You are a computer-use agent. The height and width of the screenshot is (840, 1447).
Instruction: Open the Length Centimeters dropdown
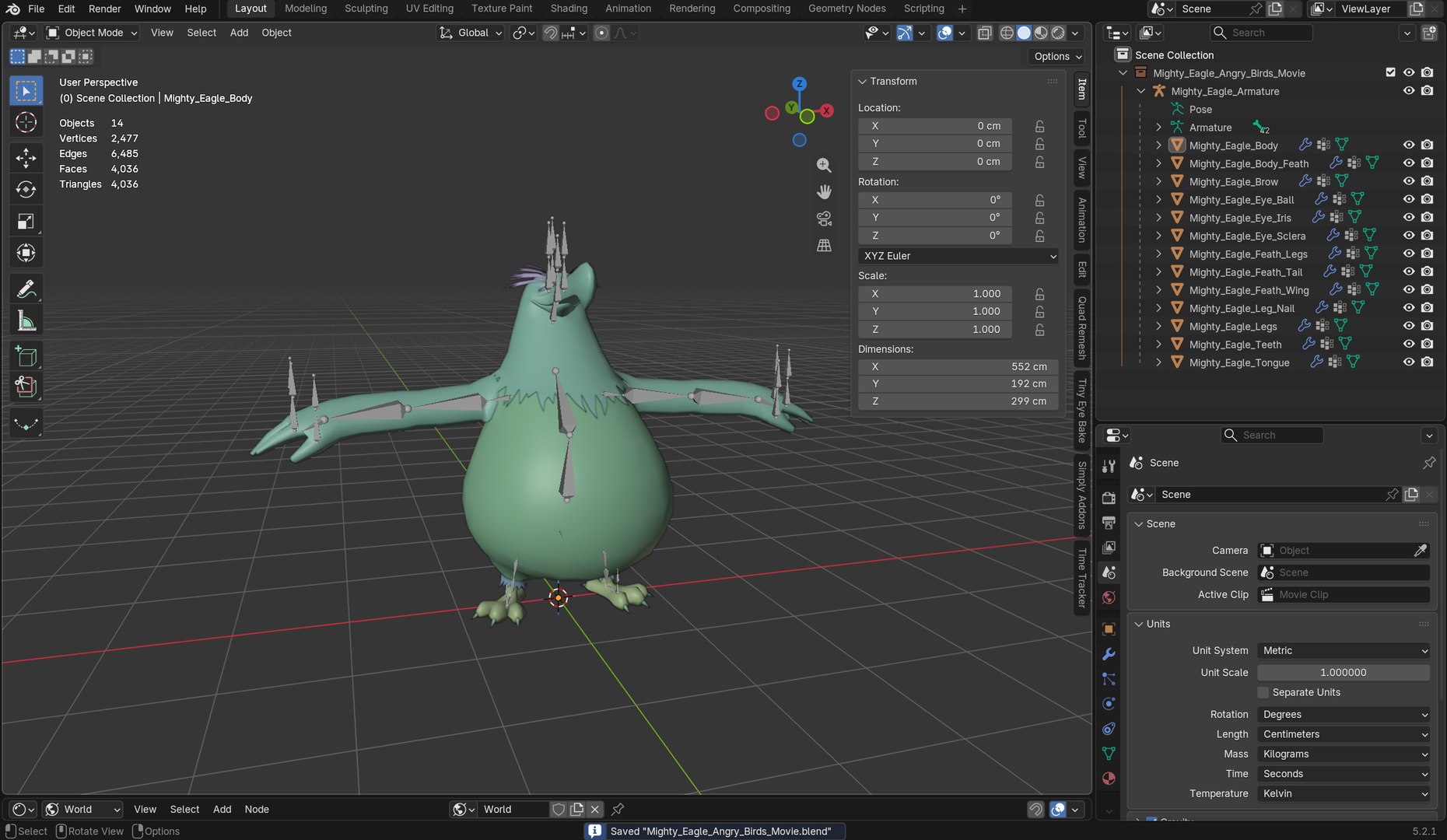pyautogui.click(x=1344, y=734)
